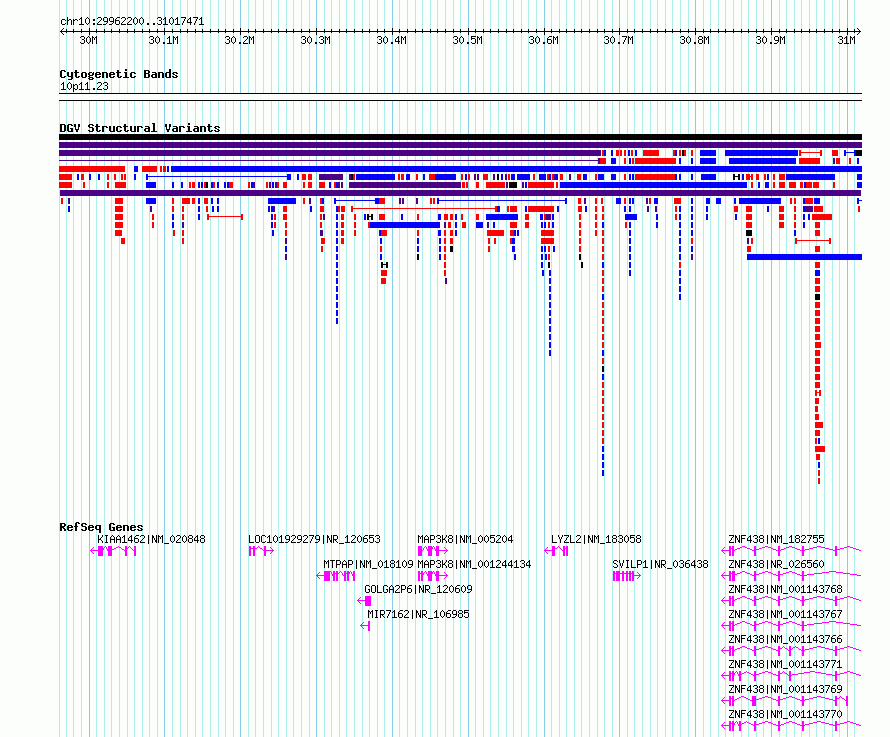Select the ZNF438|NM_182755 transcript label
This screenshot has height=737, width=890.
point(776,539)
